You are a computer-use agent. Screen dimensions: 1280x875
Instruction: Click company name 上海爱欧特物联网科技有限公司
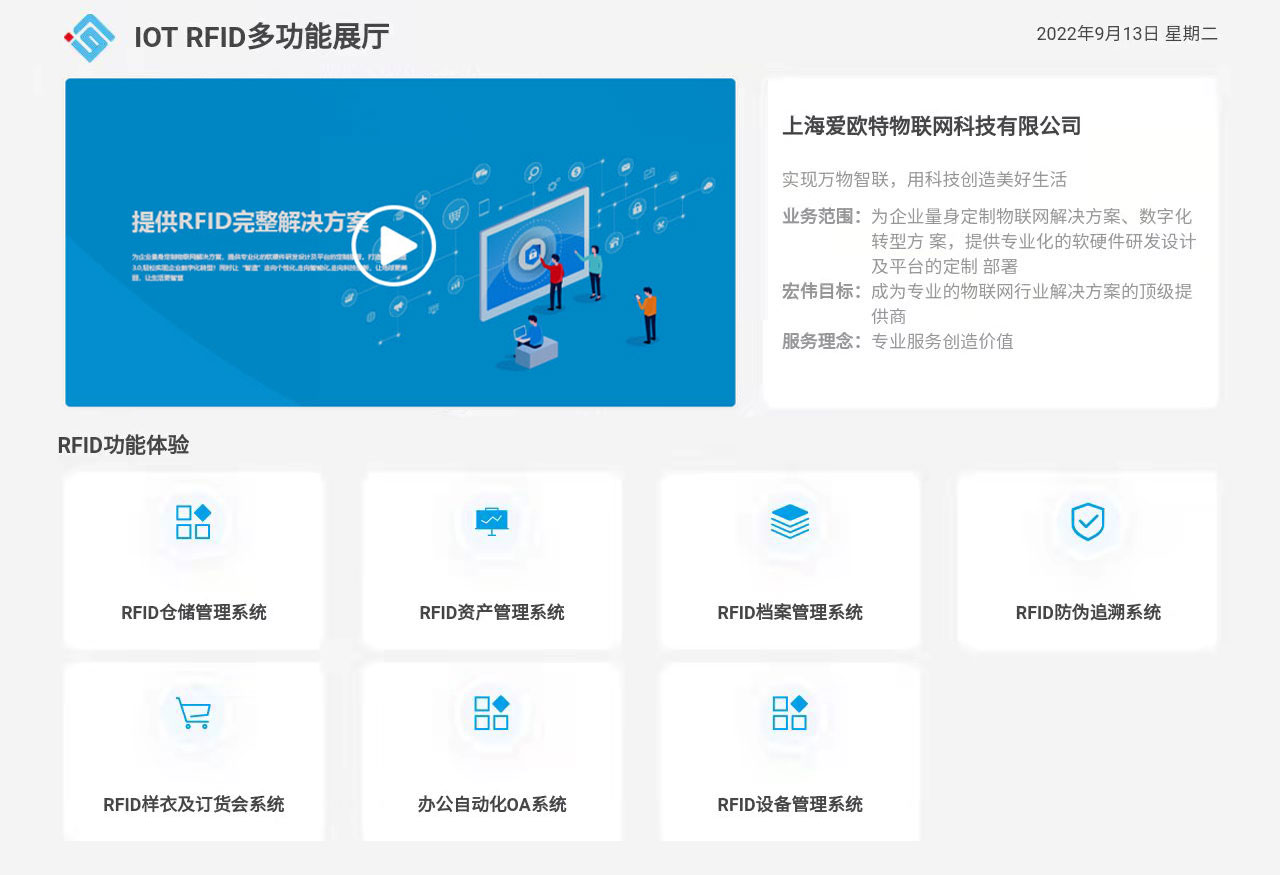(x=932, y=126)
